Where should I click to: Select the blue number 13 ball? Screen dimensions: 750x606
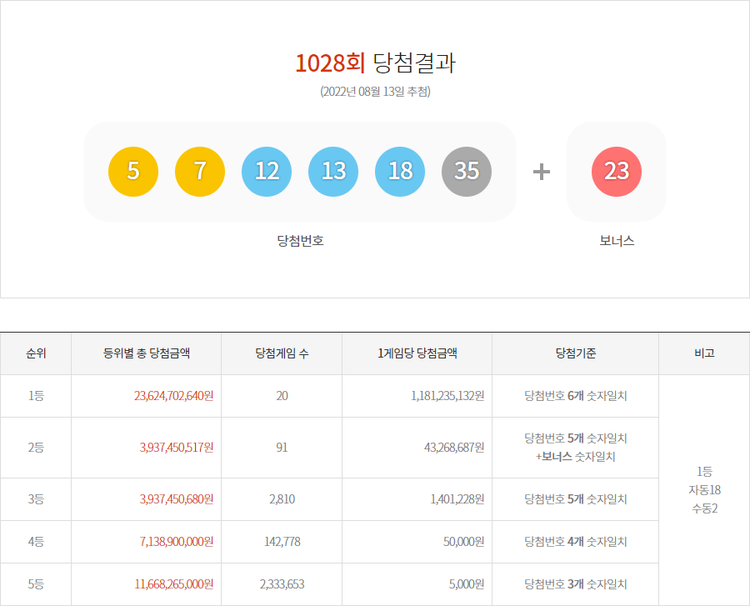point(333,171)
